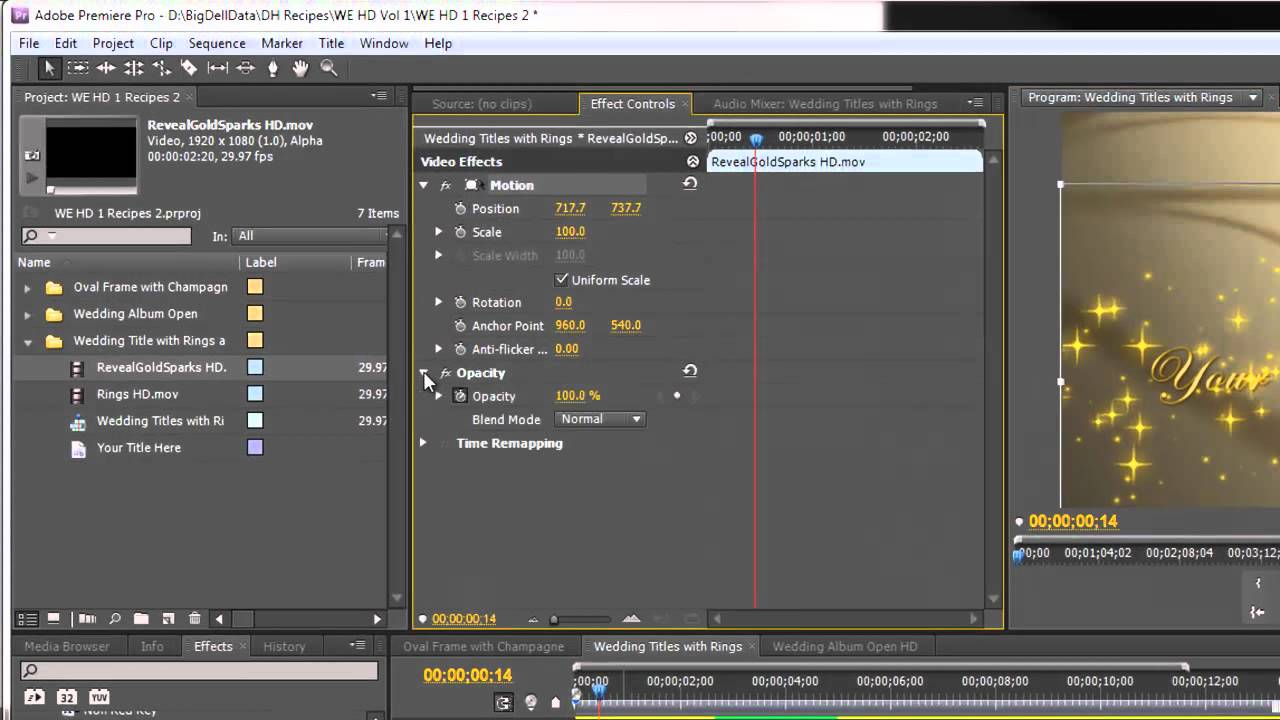Reset the Motion effect
Viewport: 1280px width, 720px height.
[x=690, y=184]
